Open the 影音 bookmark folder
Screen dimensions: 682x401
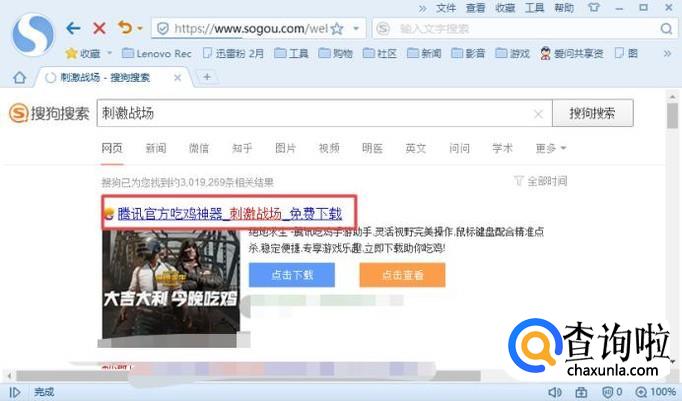point(468,53)
